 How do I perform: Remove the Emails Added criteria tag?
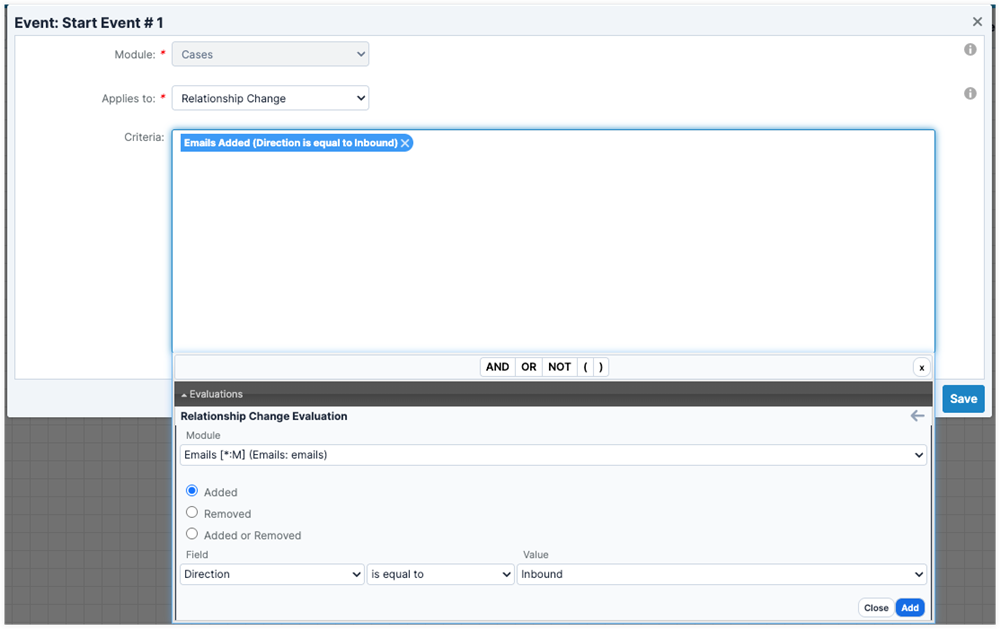(405, 143)
